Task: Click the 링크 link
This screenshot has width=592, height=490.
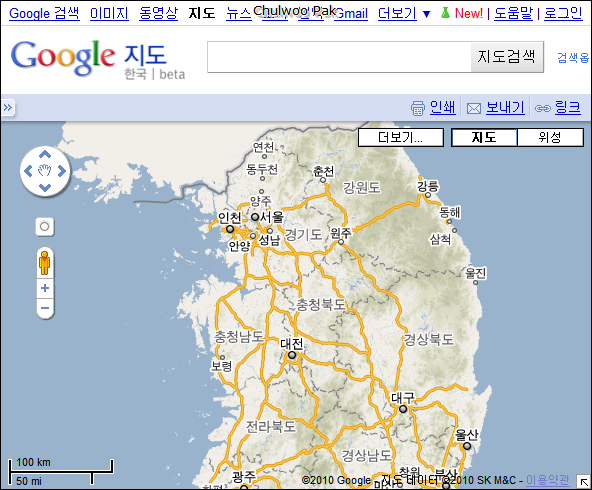Action: tap(567, 108)
